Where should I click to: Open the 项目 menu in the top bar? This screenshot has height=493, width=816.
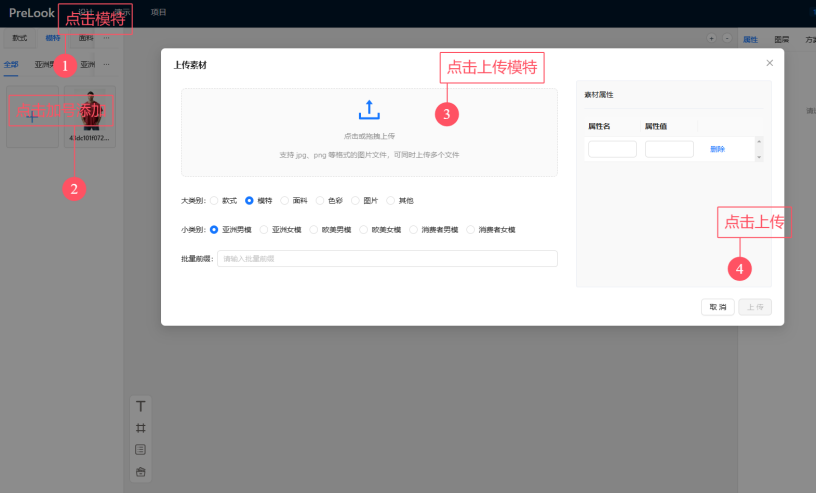[158, 12]
